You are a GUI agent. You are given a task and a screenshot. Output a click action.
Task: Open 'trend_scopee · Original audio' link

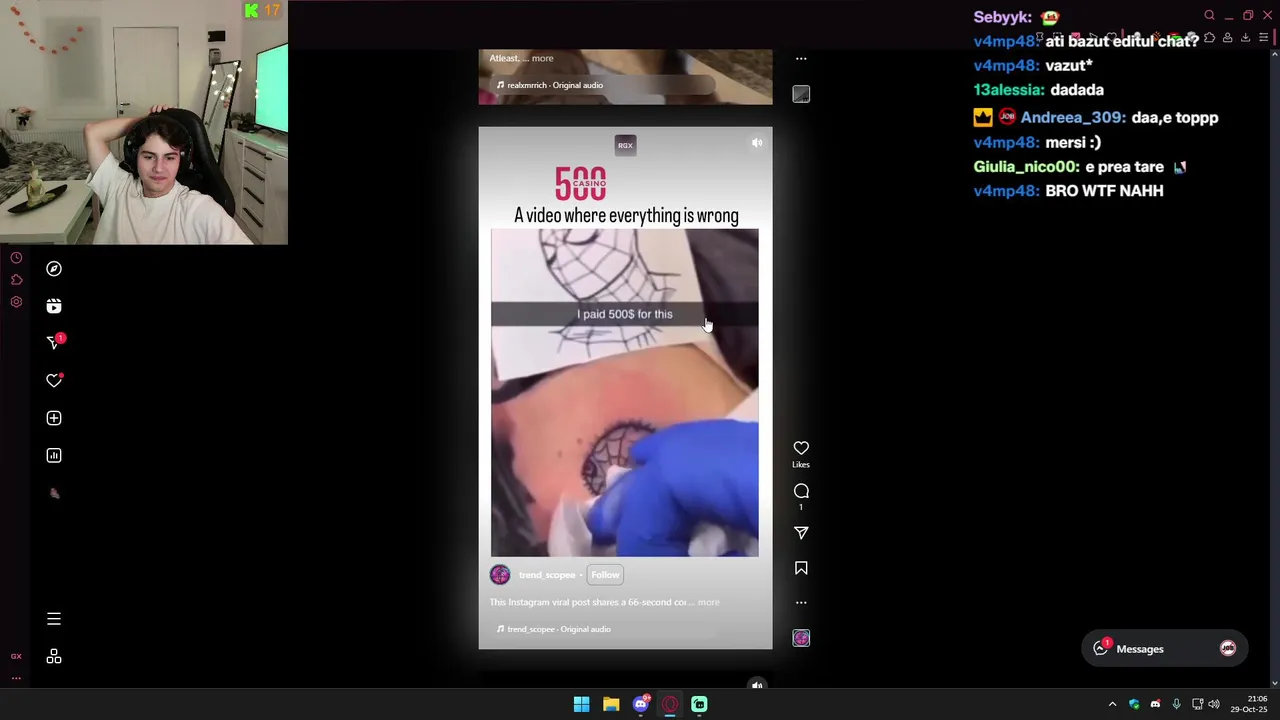tap(559, 629)
